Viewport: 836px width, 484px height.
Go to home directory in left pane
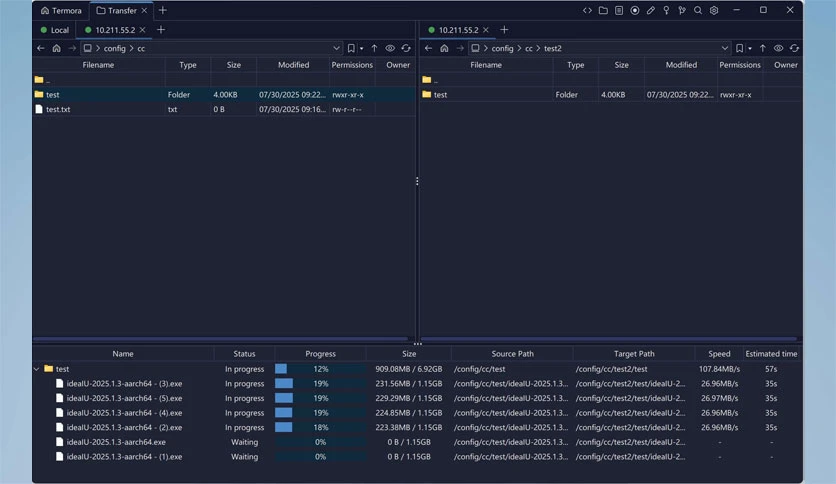coord(57,48)
